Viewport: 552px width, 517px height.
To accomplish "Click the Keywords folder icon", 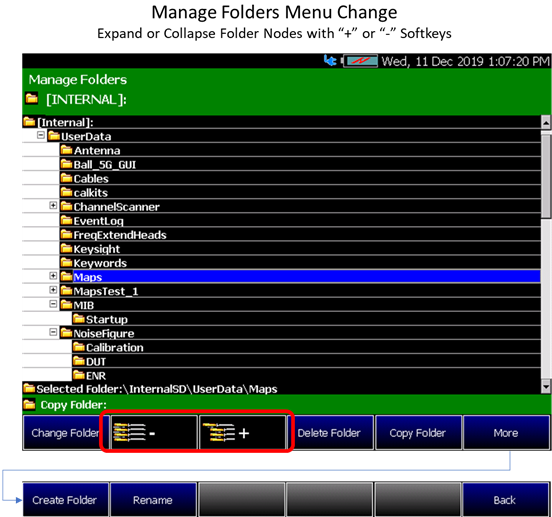I will pyautogui.click(x=66, y=263).
